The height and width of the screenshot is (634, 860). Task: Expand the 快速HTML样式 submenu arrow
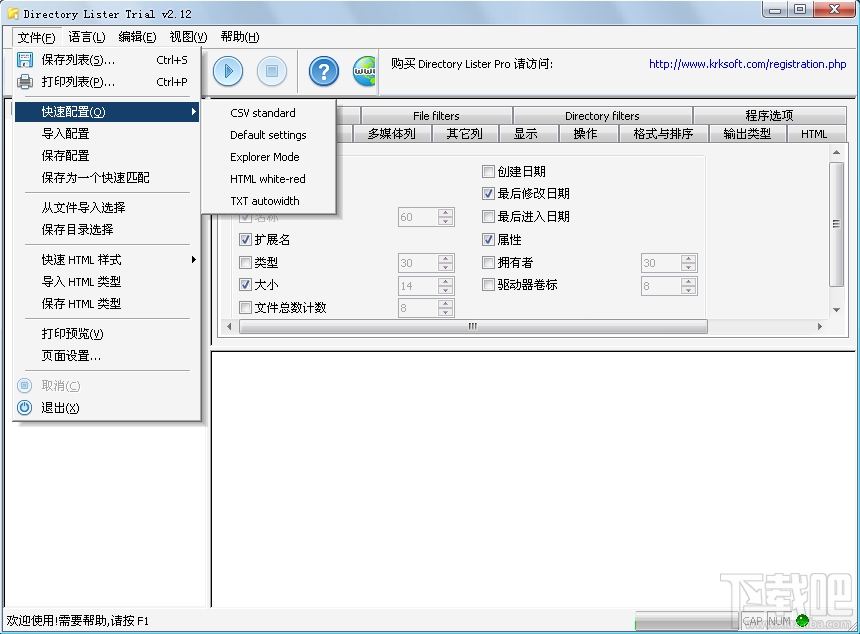tap(196, 259)
